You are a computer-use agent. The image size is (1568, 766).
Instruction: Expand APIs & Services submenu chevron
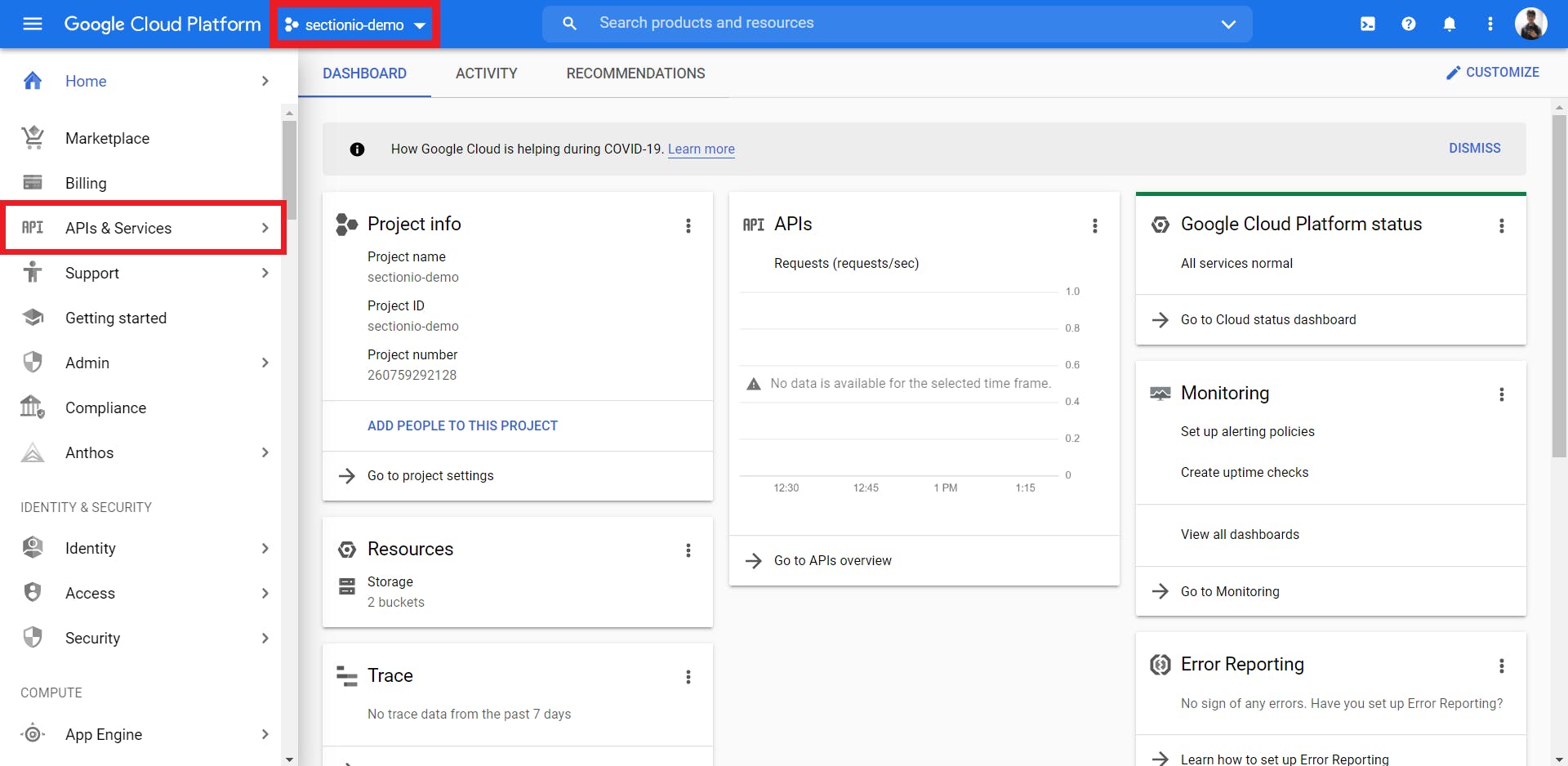pyautogui.click(x=265, y=228)
